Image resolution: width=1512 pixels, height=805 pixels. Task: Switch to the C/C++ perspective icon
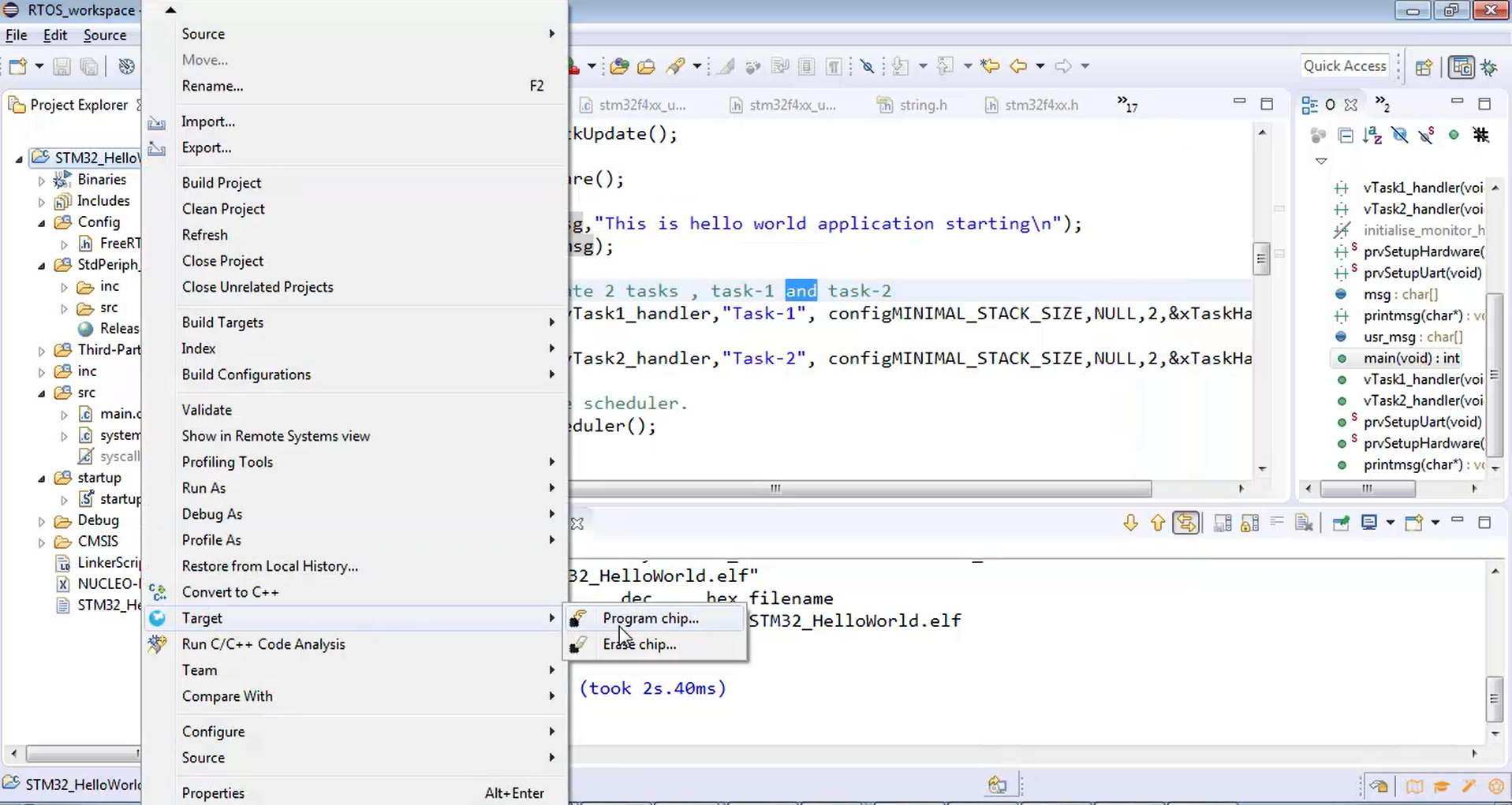[1462, 67]
